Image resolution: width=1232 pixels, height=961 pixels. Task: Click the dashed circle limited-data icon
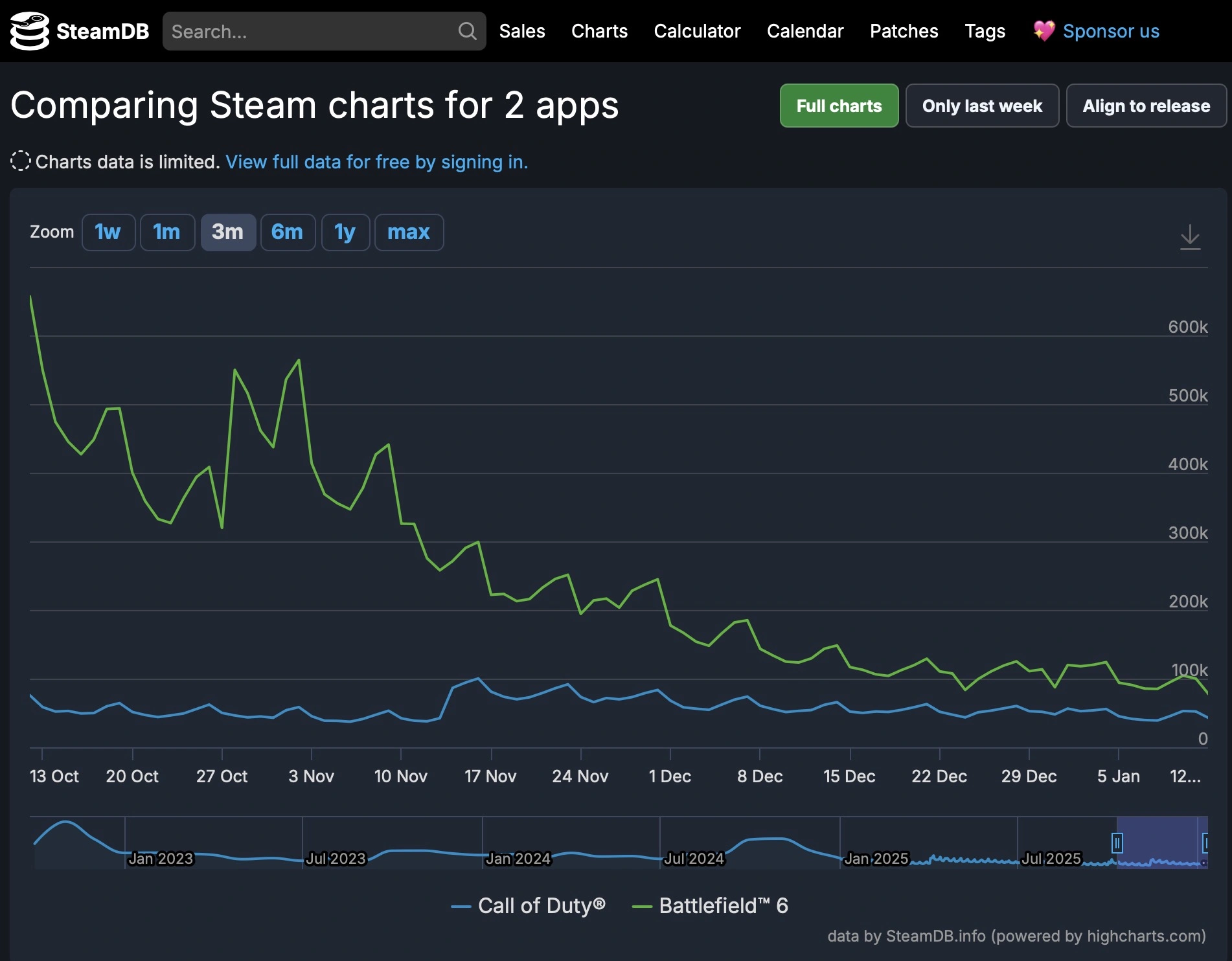coord(20,161)
